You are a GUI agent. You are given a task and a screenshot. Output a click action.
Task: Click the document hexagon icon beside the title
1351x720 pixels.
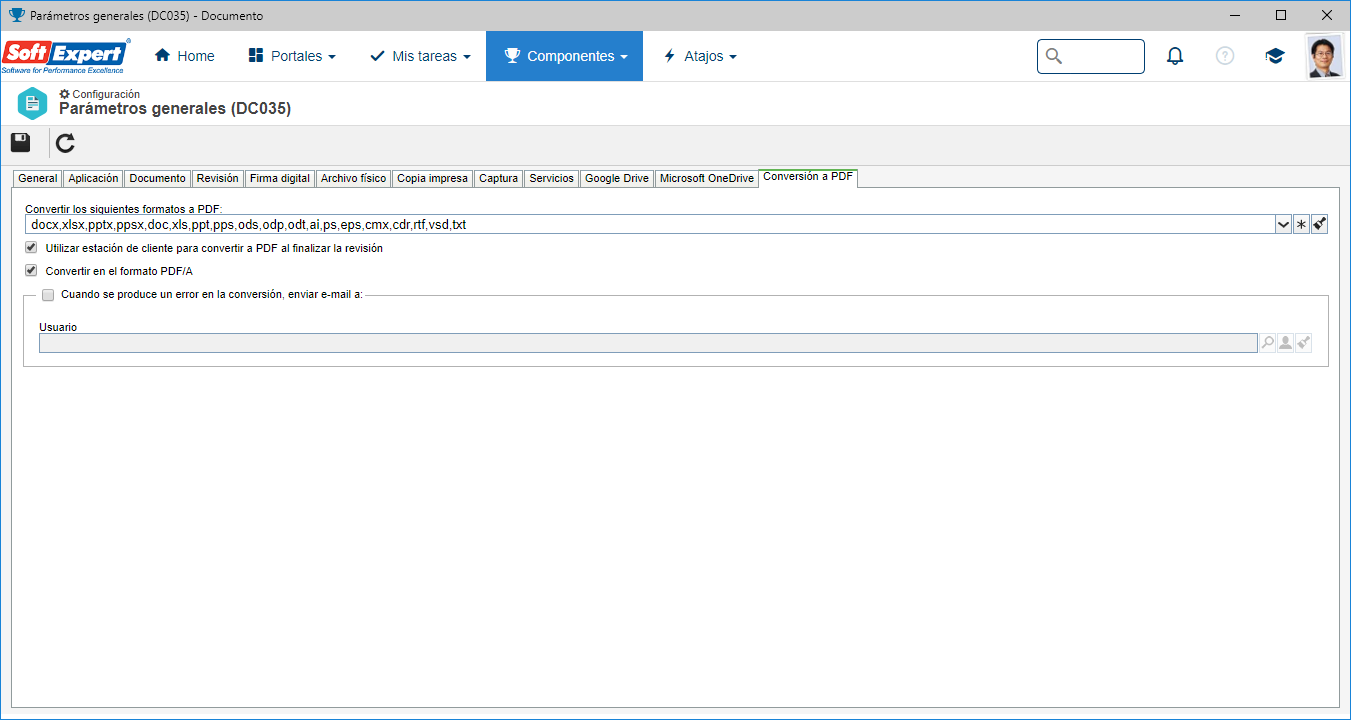click(x=32, y=103)
